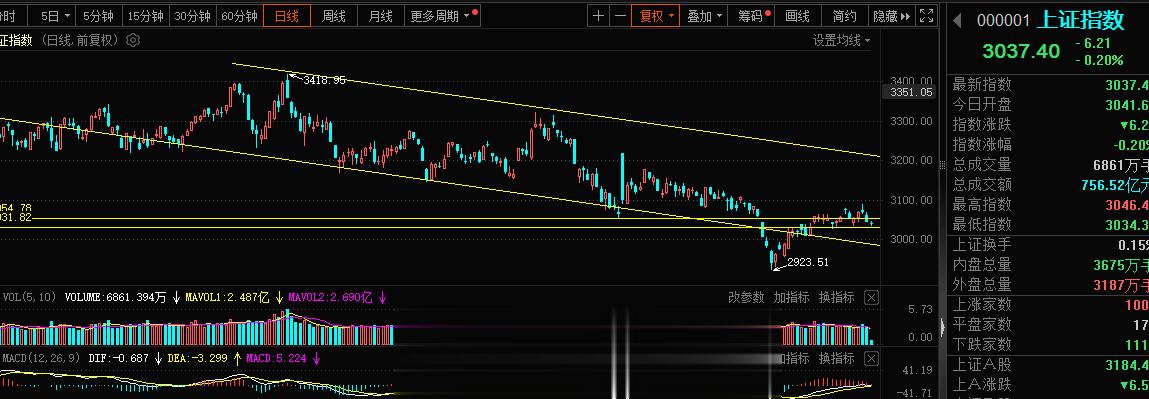Viewport: 1149px width, 399px height.
Task: Select the 上涨家数 row
Action: point(1048,305)
